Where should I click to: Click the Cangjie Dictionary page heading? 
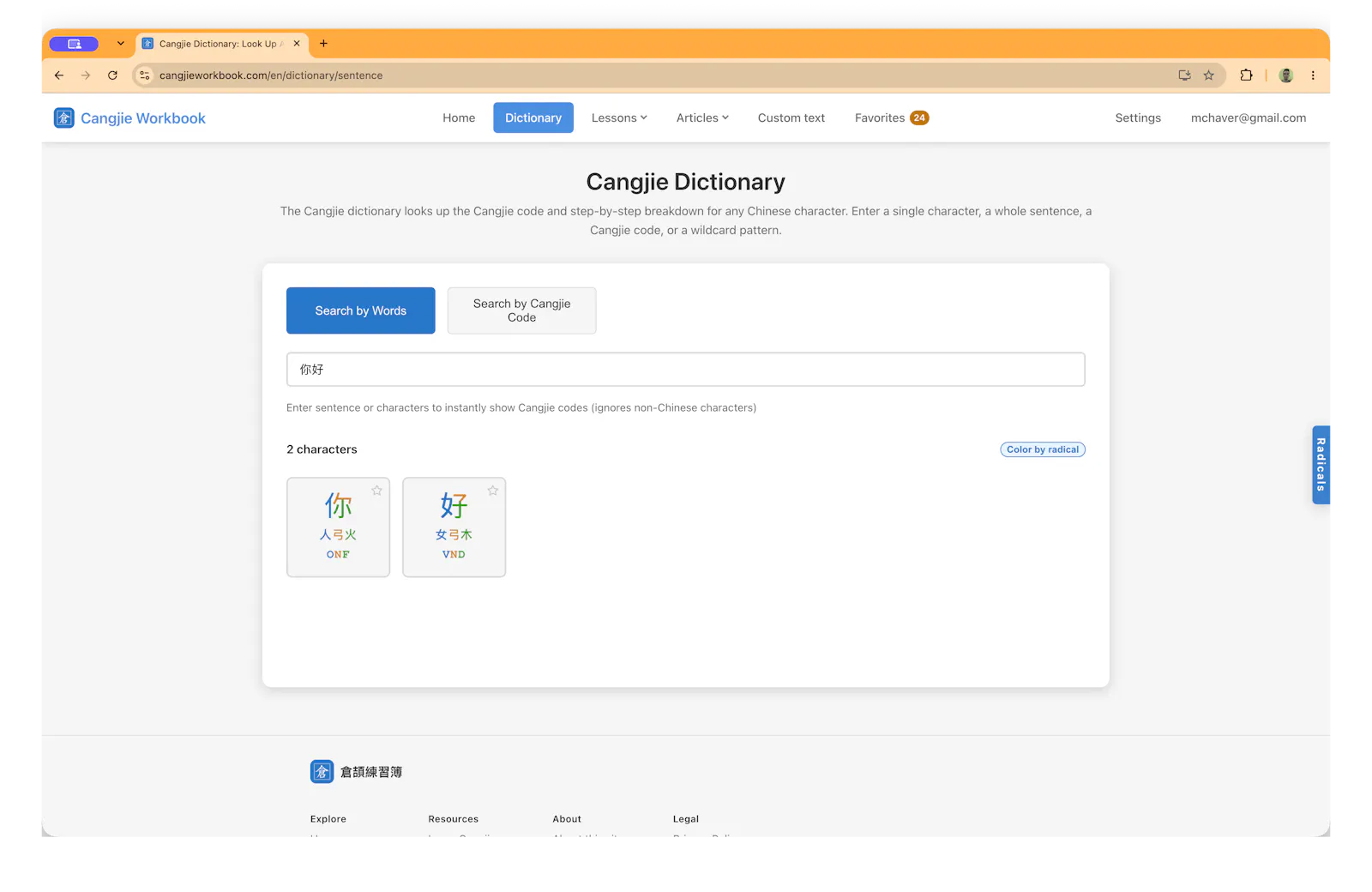point(686,182)
